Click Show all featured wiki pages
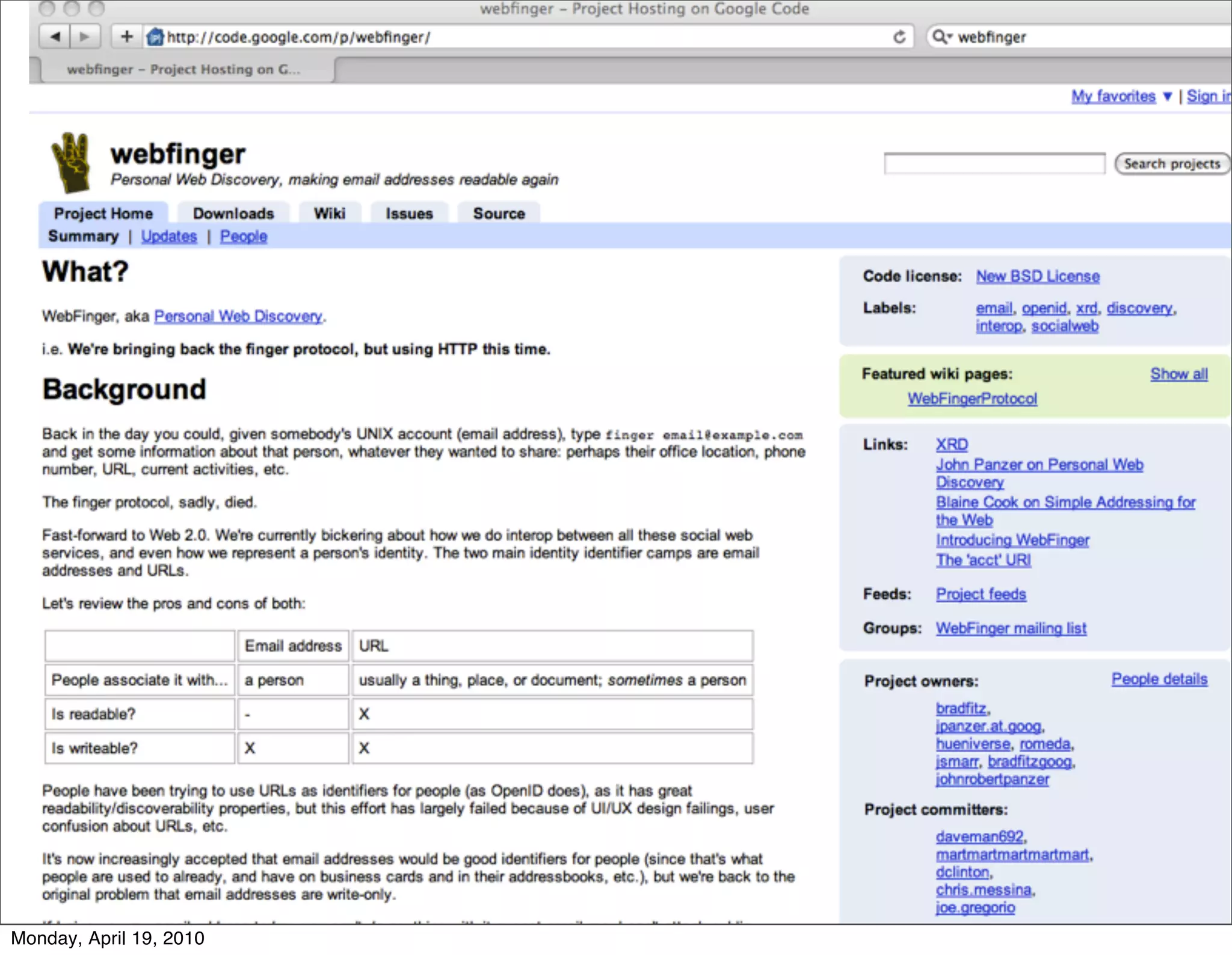 tap(1178, 374)
